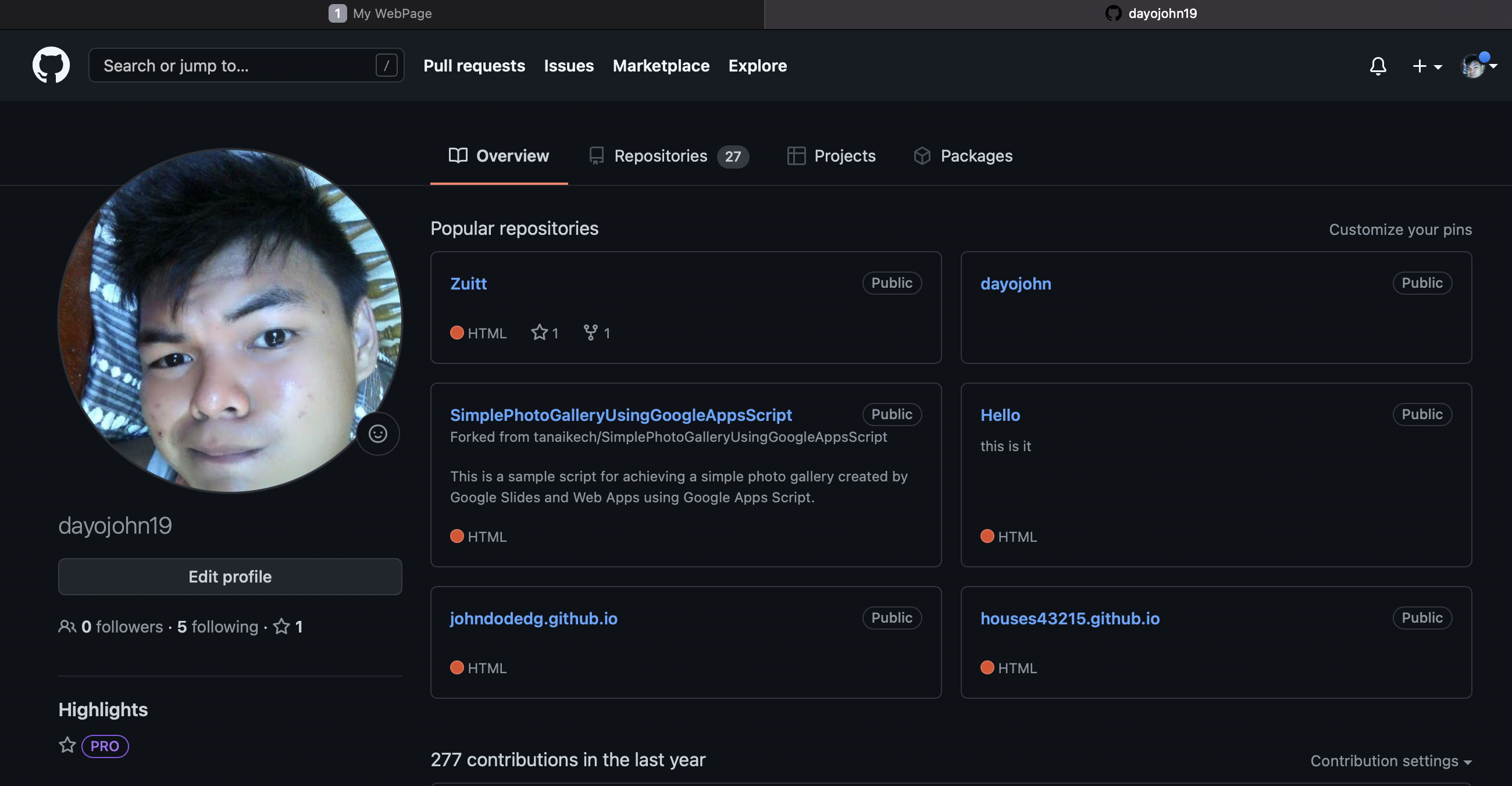Click the HTML language dot on johndodedg.github.io card
The height and width of the screenshot is (786, 1512).
click(457, 667)
